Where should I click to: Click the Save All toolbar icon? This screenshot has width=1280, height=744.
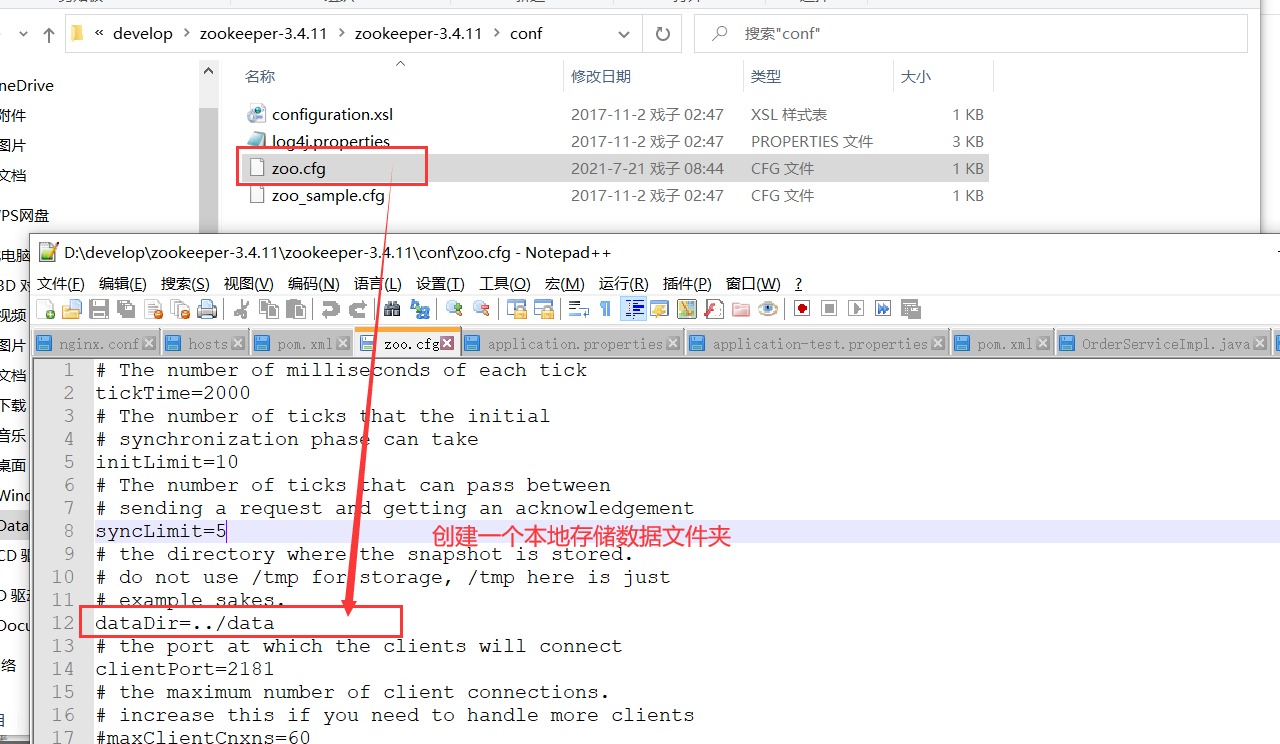tap(126, 309)
